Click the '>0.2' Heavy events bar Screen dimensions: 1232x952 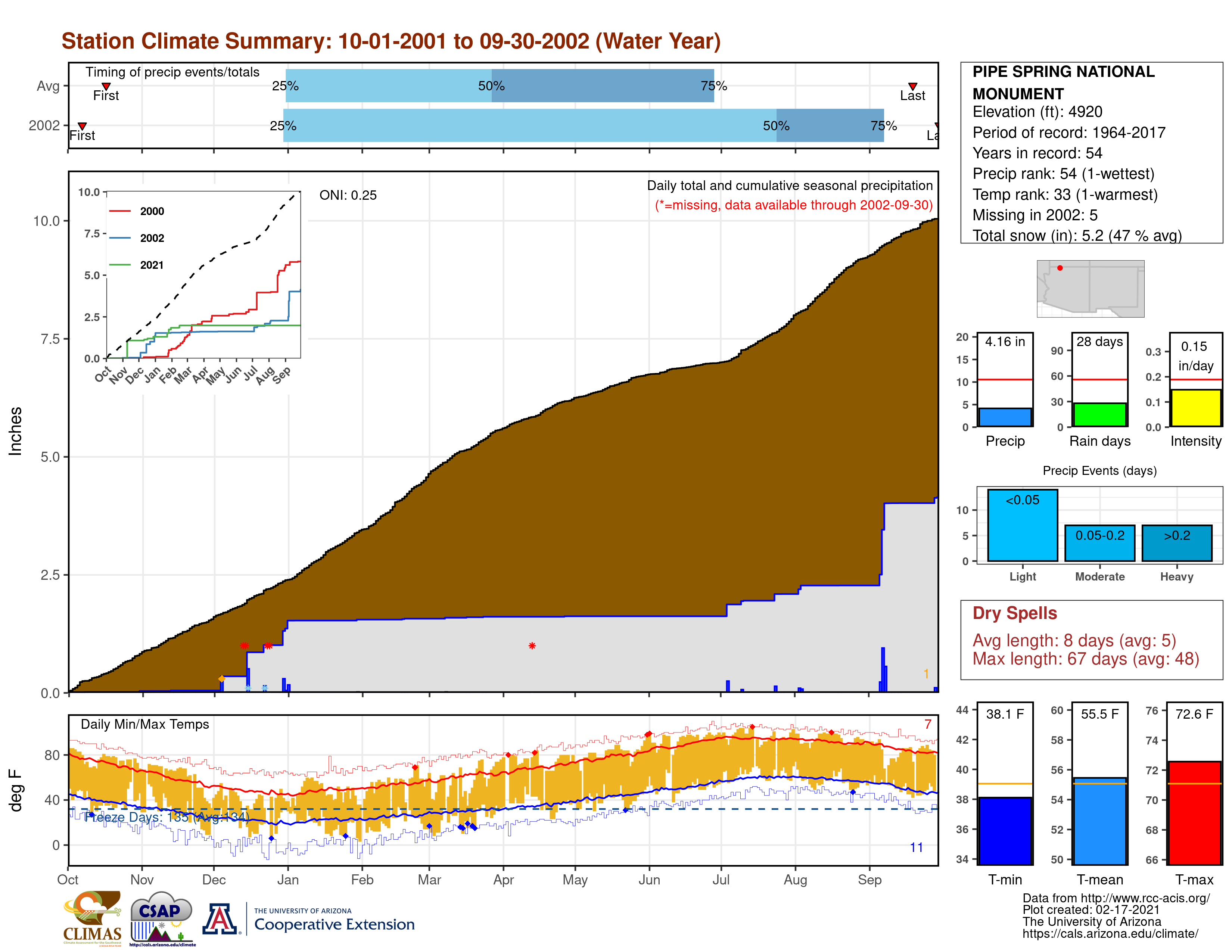coord(1177,543)
